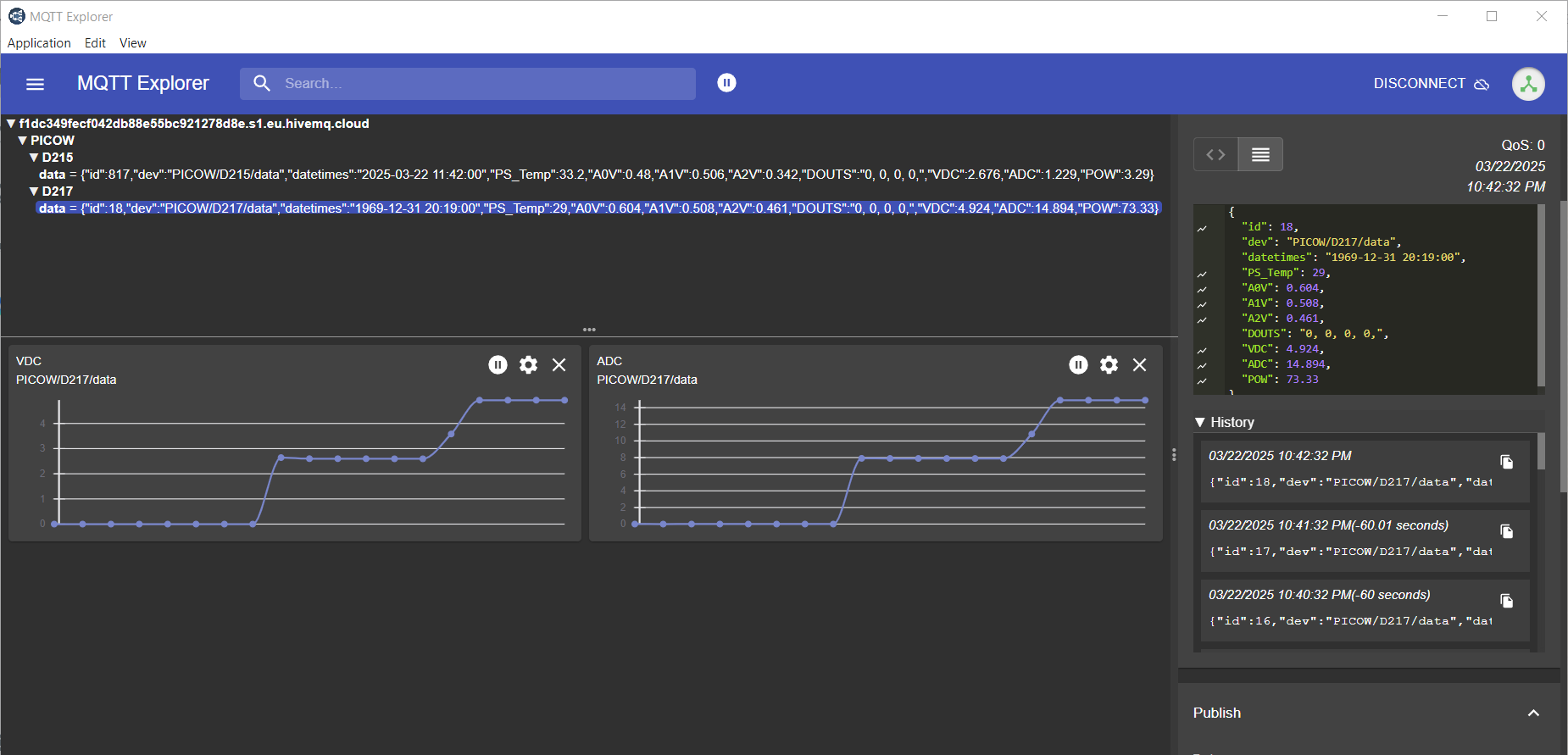
Task: Minimize the MQTT Explorer window
Action: point(1443,16)
